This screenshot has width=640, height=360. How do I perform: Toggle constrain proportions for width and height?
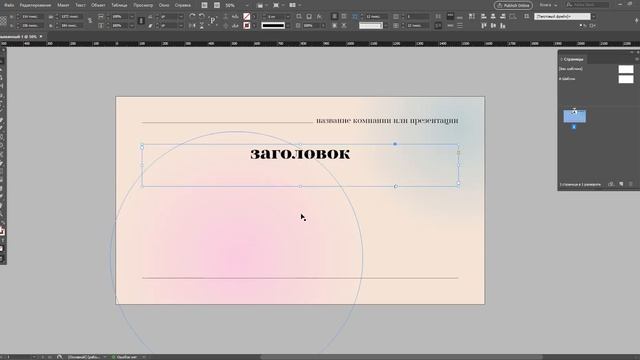click(x=90, y=21)
